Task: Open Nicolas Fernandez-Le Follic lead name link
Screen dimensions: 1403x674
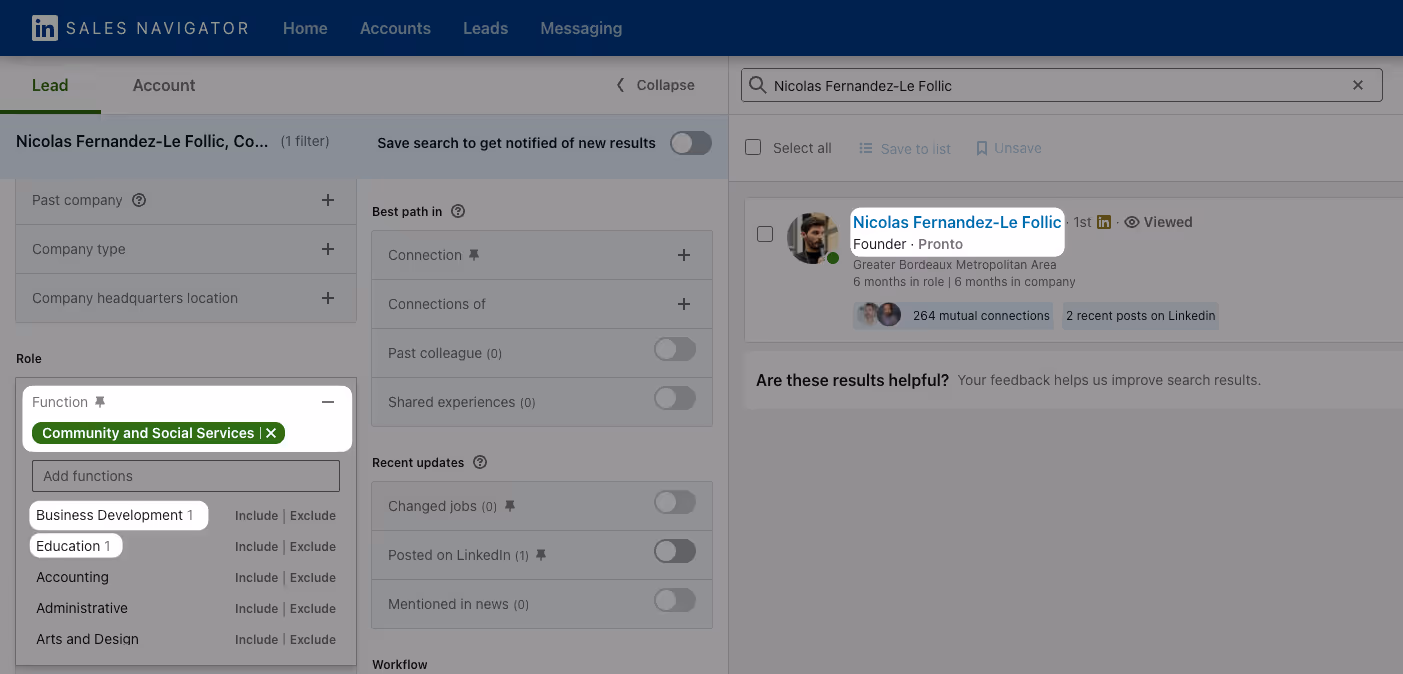Action: (957, 222)
